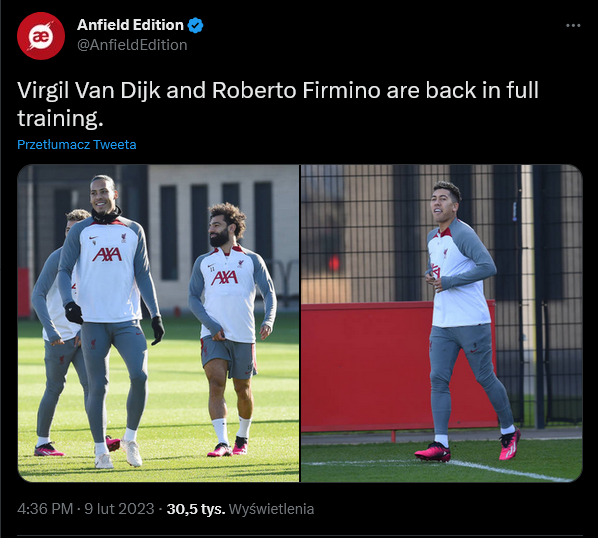Click the AXA logo on the tall player's shirt
The image size is (598, 538).
click(x=107, y=254)
